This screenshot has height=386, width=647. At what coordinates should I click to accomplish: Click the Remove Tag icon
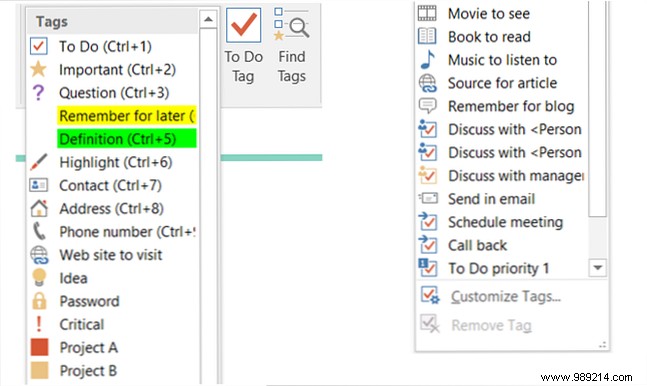click(430, 324)
